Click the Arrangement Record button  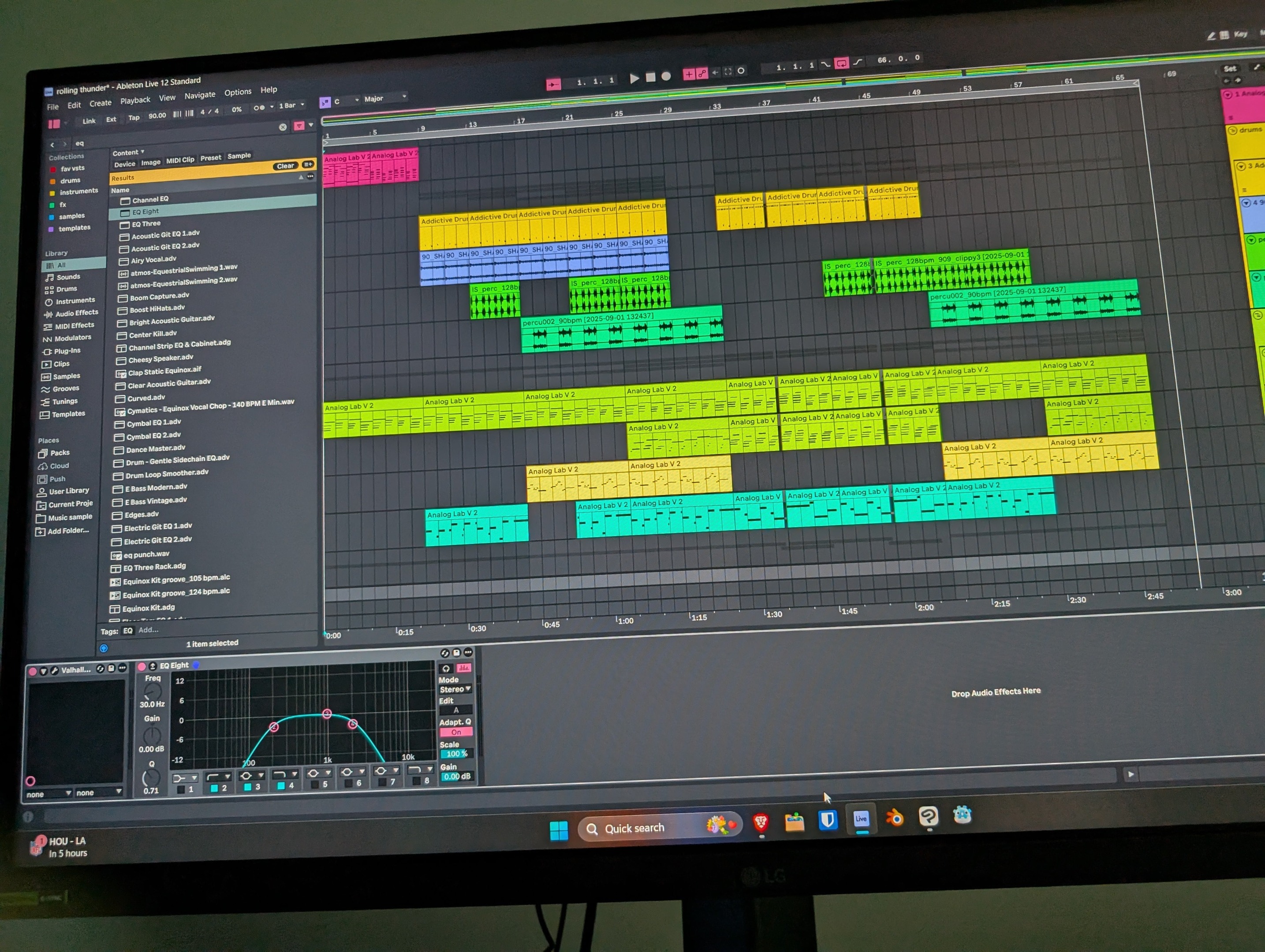coord(666,76)
